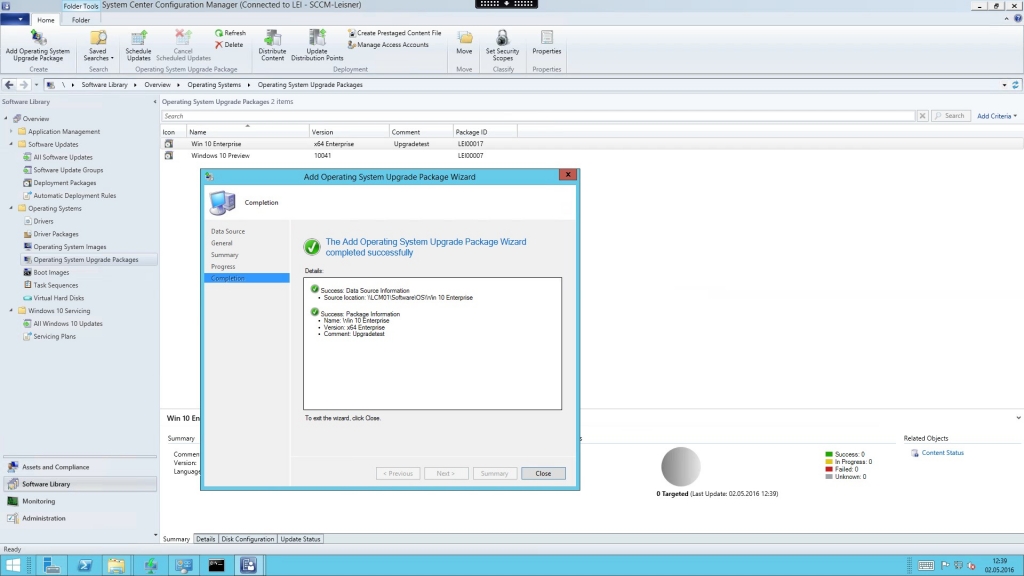The height and width of the screenshot is (576, 1024).
Task: Open the Monitoring workspace
Action: pyautogui.click(x=80, y=501)
